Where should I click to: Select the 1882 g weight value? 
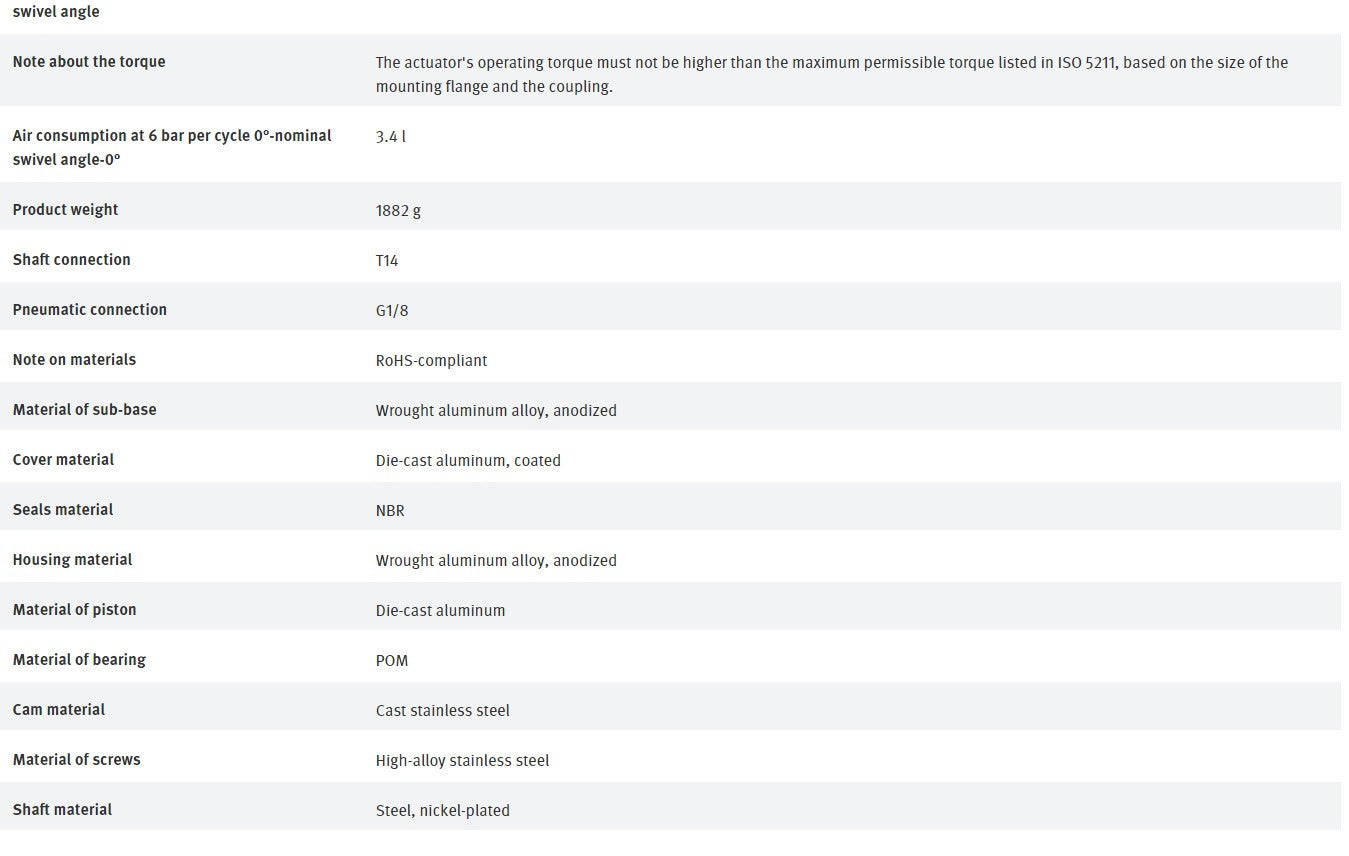[398, 211]
